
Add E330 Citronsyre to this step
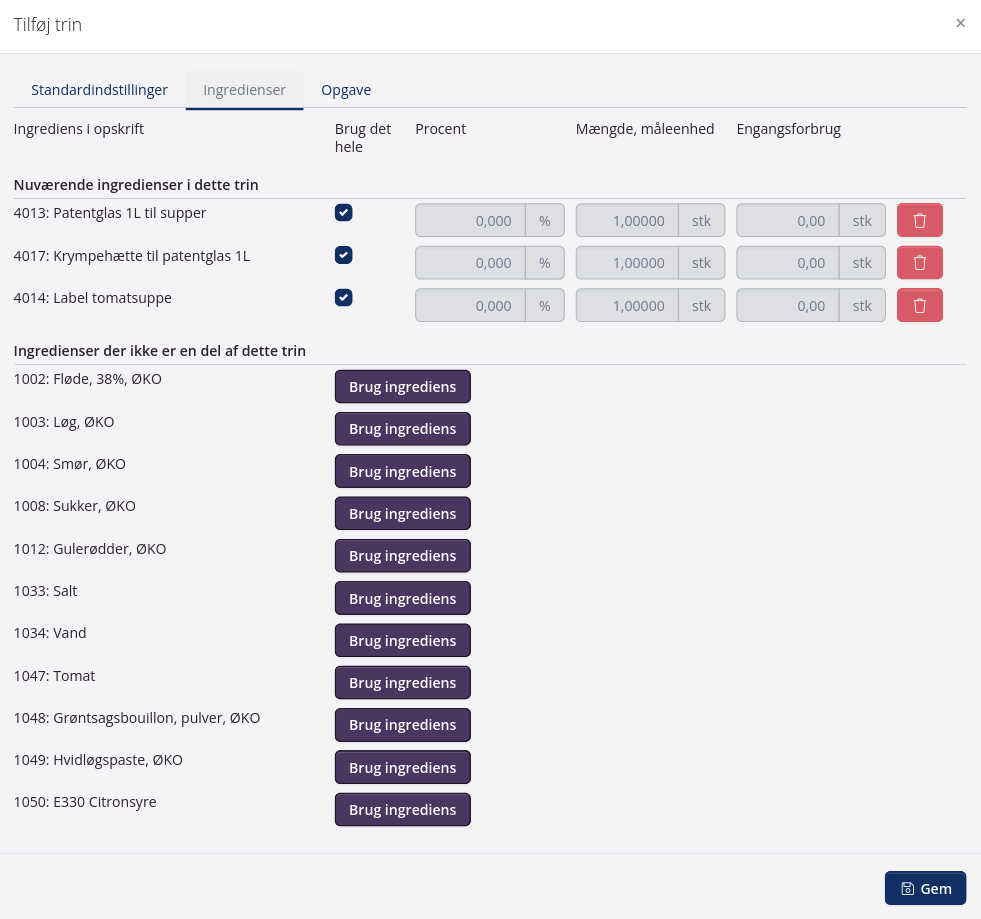[x=402, y=810]
